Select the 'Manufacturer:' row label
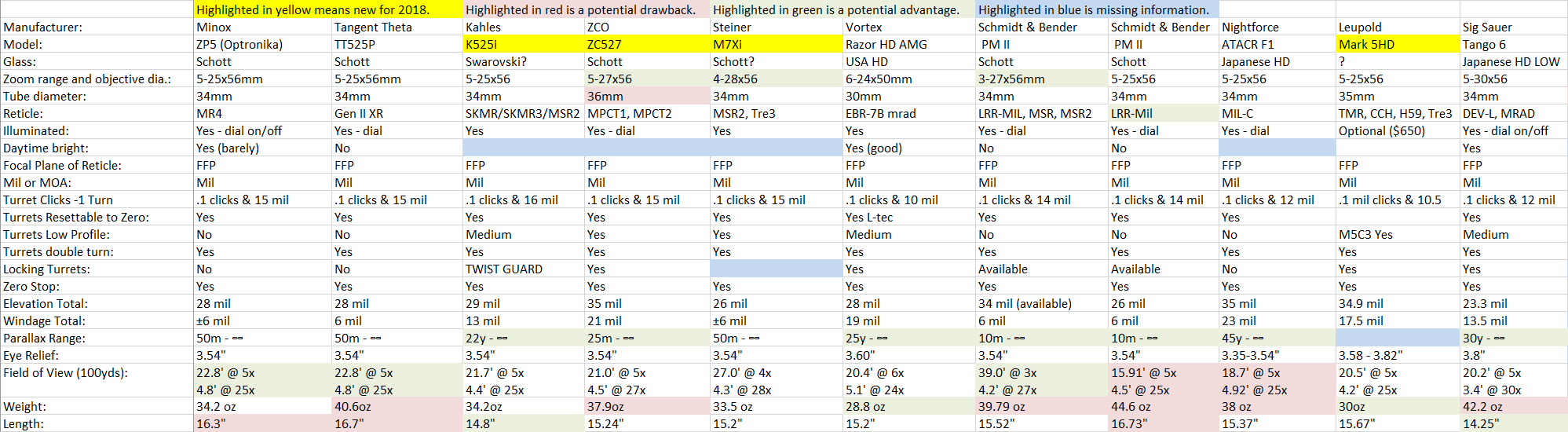The image size is (1568, 432). pos(97,27)
